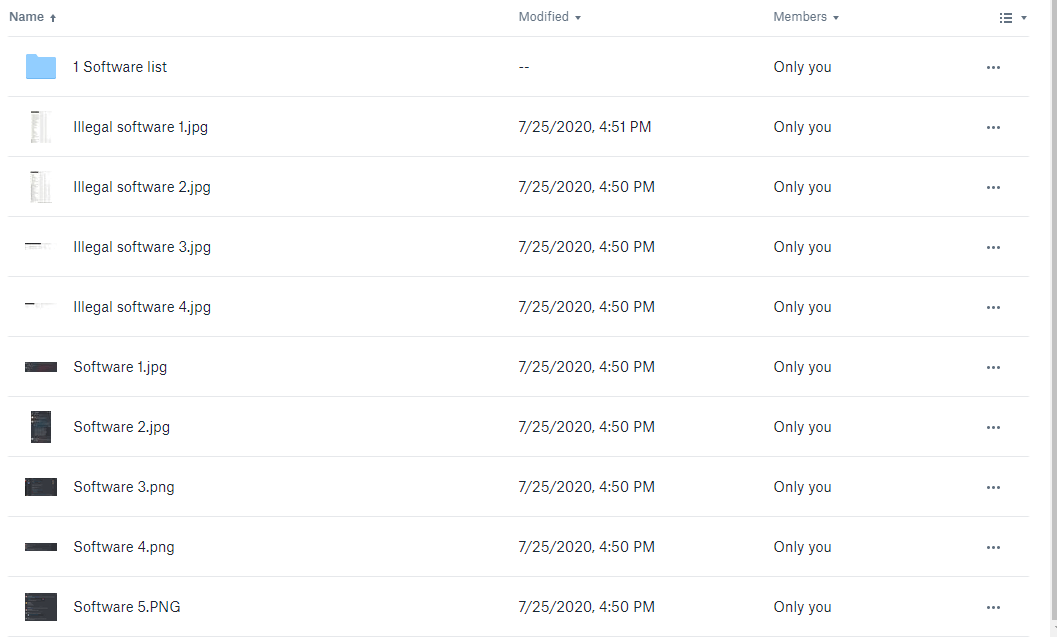Open the Software 4.png file name
1057x637 pixels.
[x=123, y=547]
